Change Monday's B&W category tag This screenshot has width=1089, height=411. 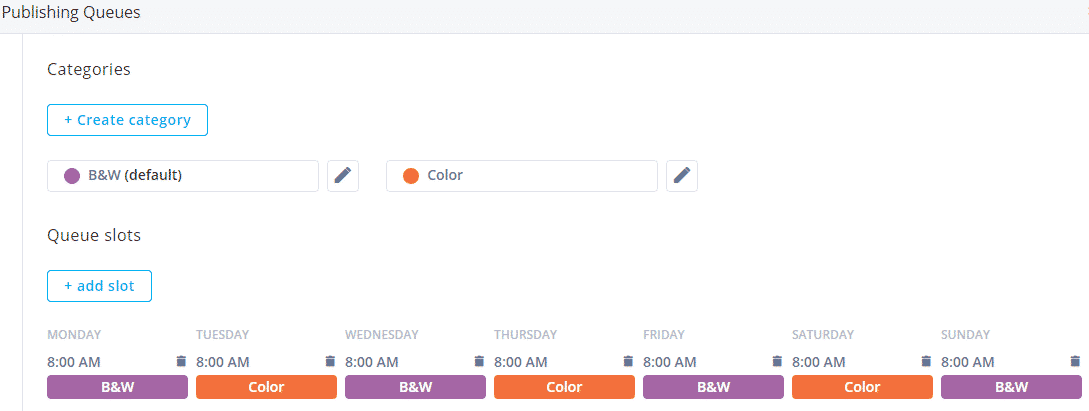click(117, 387)
